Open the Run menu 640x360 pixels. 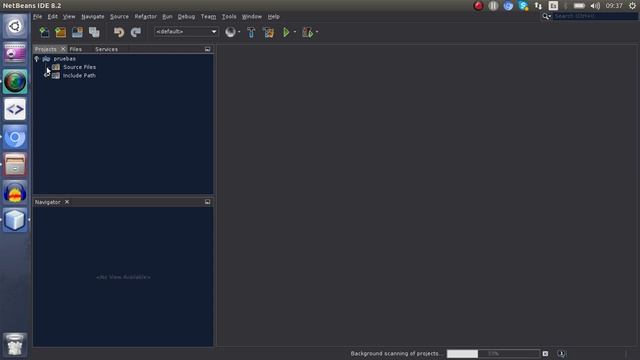167,17
